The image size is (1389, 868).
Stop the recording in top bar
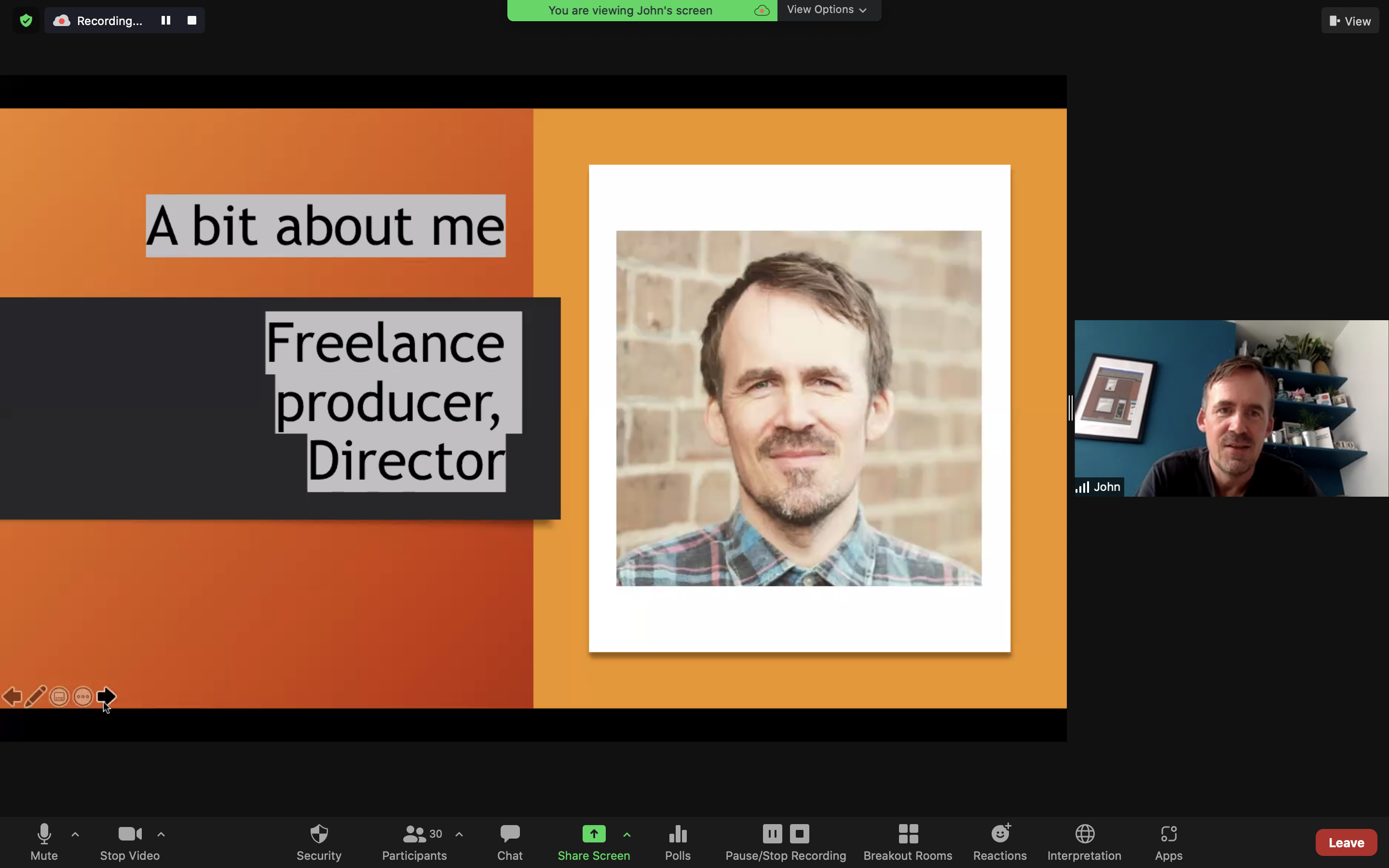191,21
